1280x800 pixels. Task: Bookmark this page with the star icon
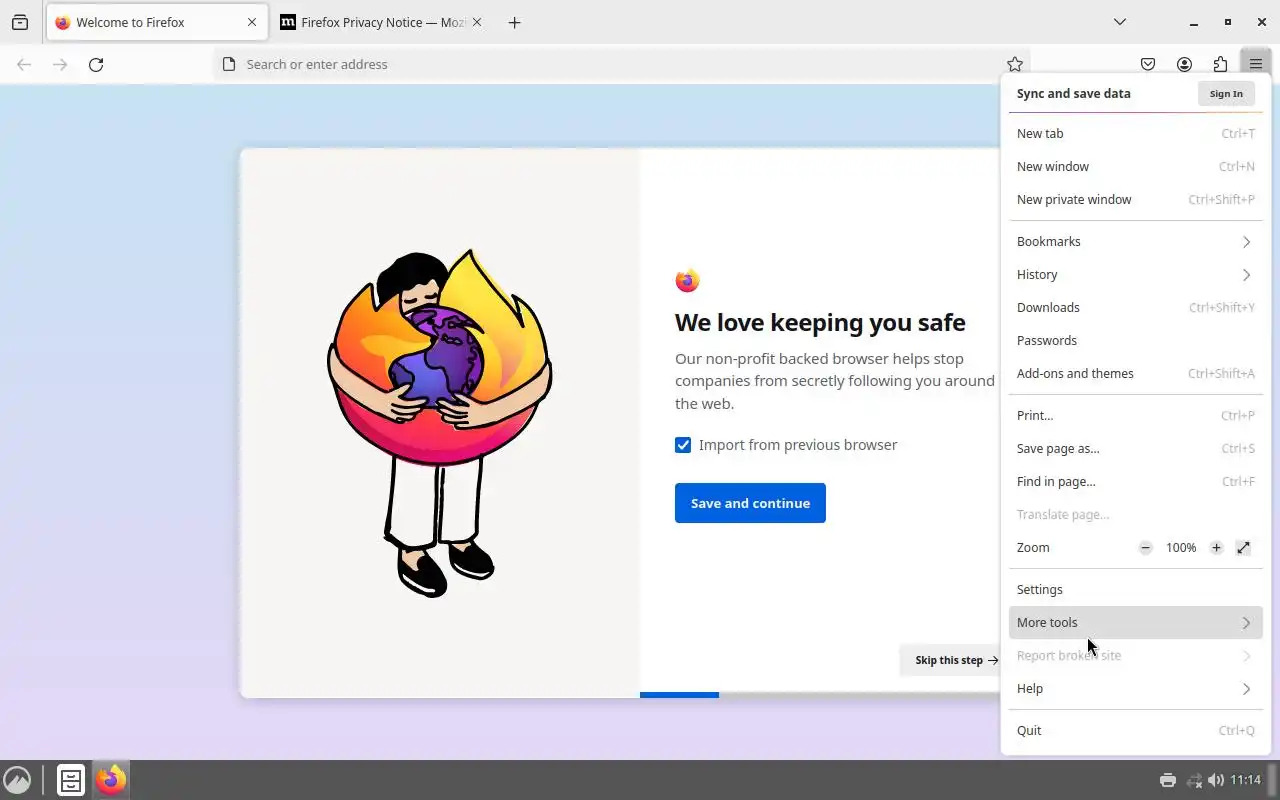[1015, 64]
